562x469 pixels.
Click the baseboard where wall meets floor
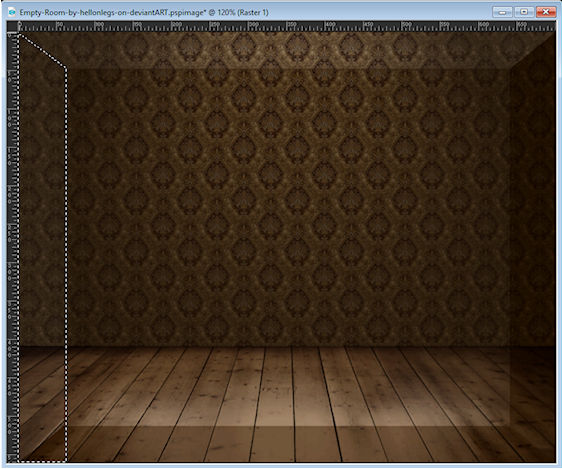289,346
